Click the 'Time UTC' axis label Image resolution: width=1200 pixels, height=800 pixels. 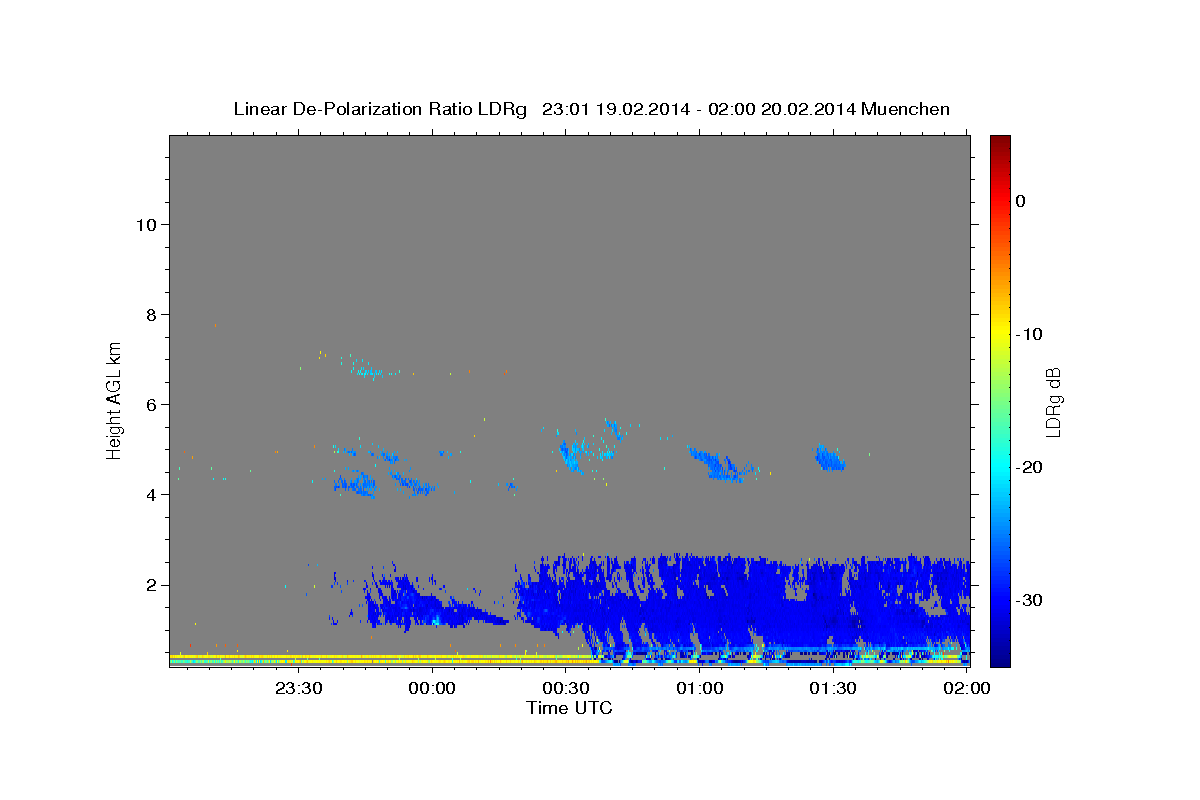[x=569, y=708]
